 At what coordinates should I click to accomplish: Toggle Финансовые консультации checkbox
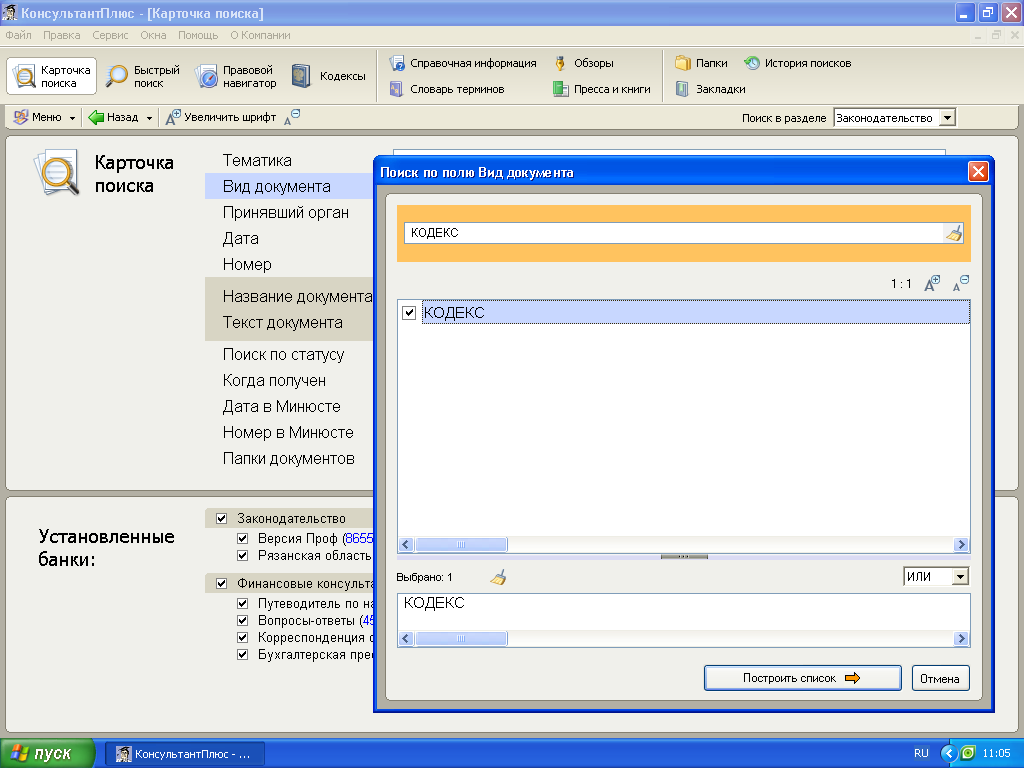[x=221, y=583]
